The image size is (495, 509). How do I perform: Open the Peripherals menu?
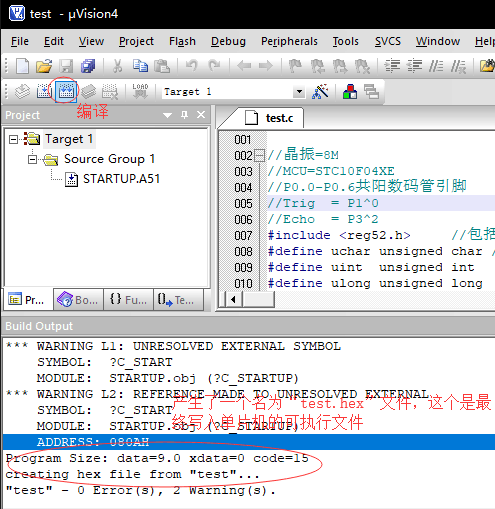[289, 41]
